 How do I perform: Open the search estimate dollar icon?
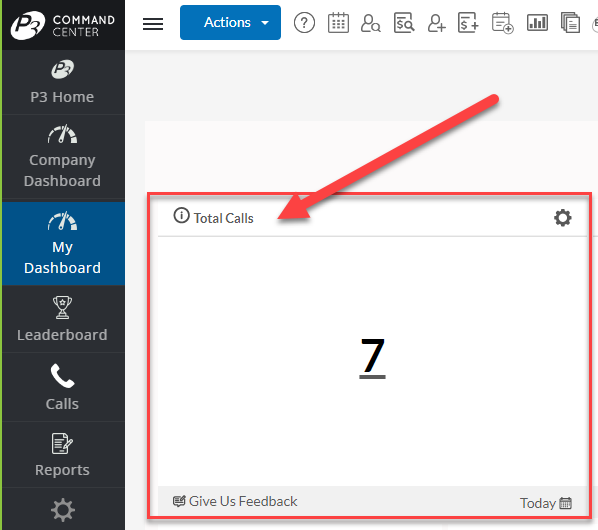[404, 23]
